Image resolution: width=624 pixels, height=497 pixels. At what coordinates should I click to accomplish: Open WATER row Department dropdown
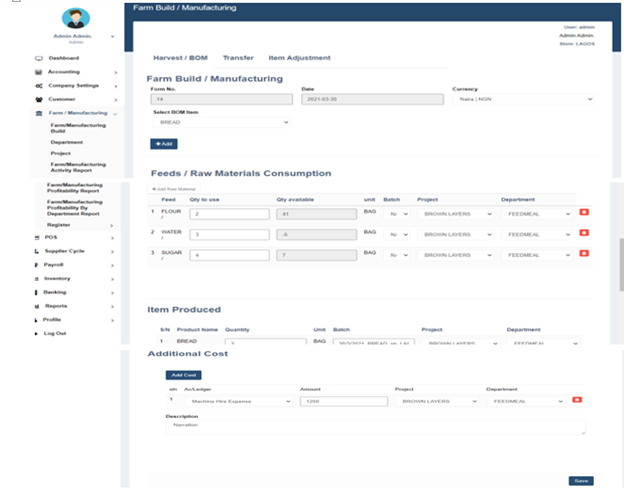pos(536,234)
